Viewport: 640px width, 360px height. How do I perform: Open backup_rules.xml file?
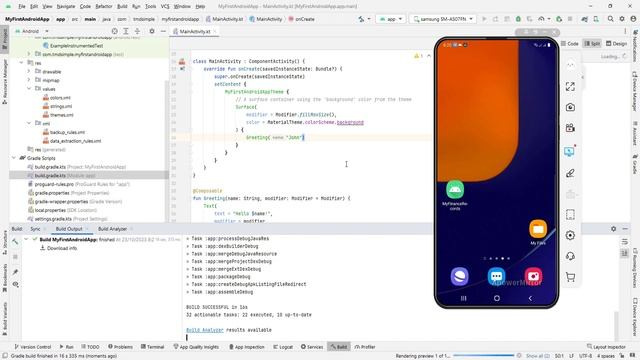[67, 132]
